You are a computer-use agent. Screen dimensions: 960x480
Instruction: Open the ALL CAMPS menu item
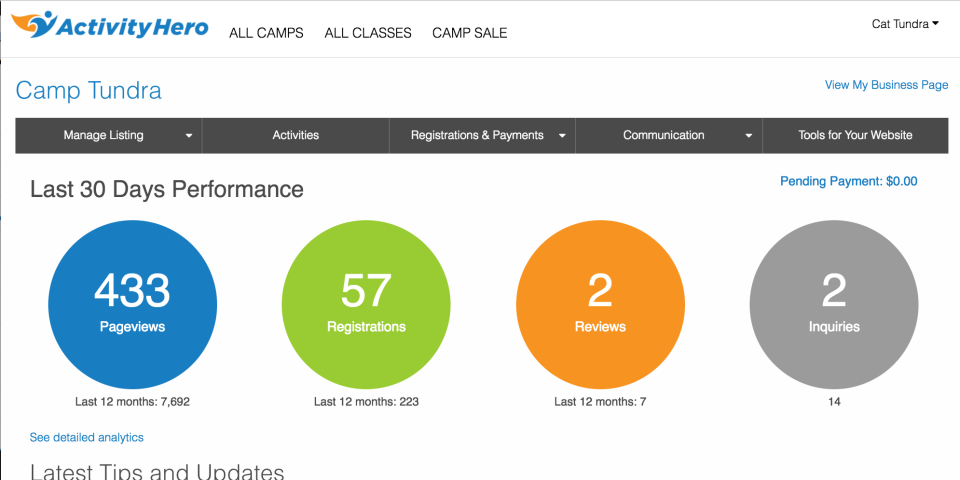point(266,33)
